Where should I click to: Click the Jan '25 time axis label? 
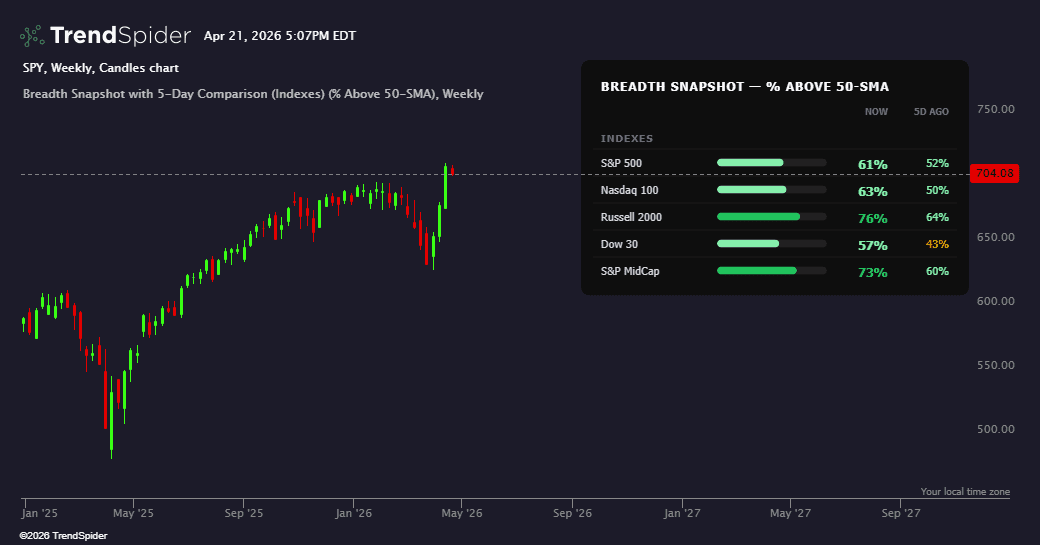tap(40, 513)
